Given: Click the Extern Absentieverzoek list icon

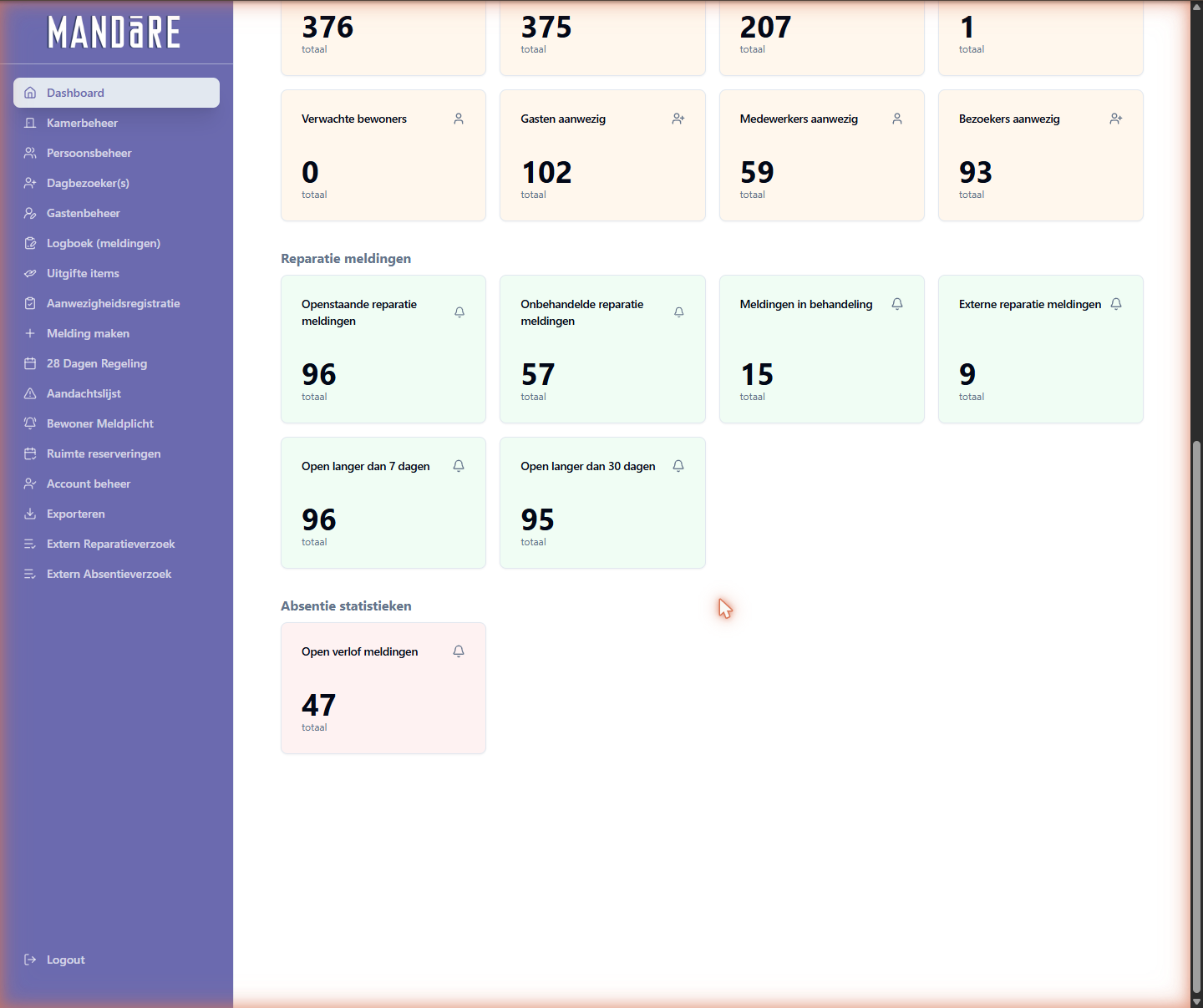Looking at the screenshot, I should point(30,574).
